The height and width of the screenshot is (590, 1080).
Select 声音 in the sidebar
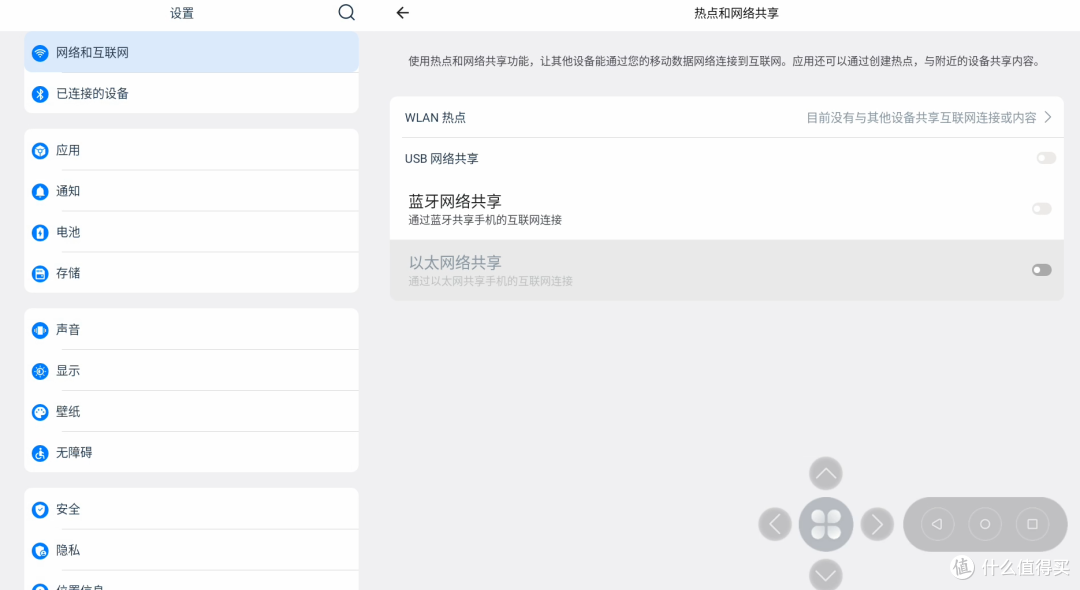(191, 330)
